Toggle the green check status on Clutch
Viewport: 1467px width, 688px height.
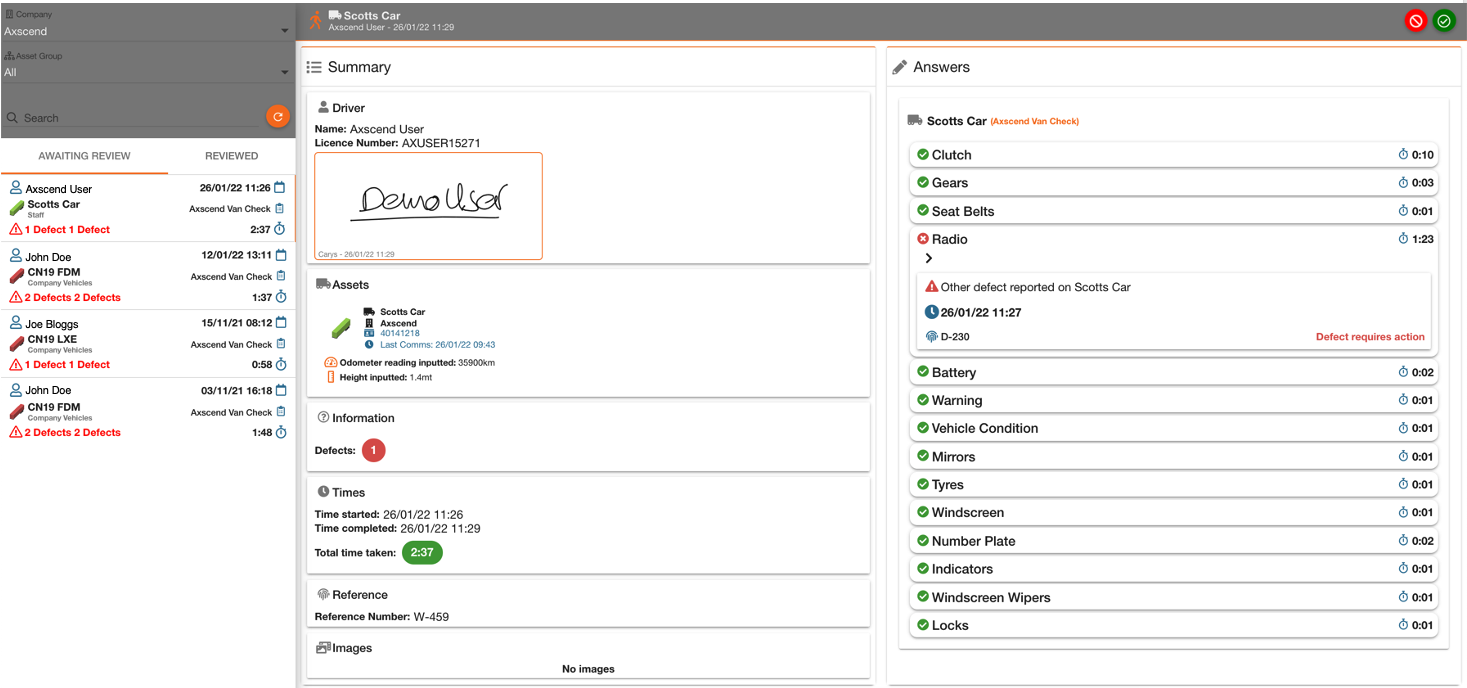click(923, 155)
